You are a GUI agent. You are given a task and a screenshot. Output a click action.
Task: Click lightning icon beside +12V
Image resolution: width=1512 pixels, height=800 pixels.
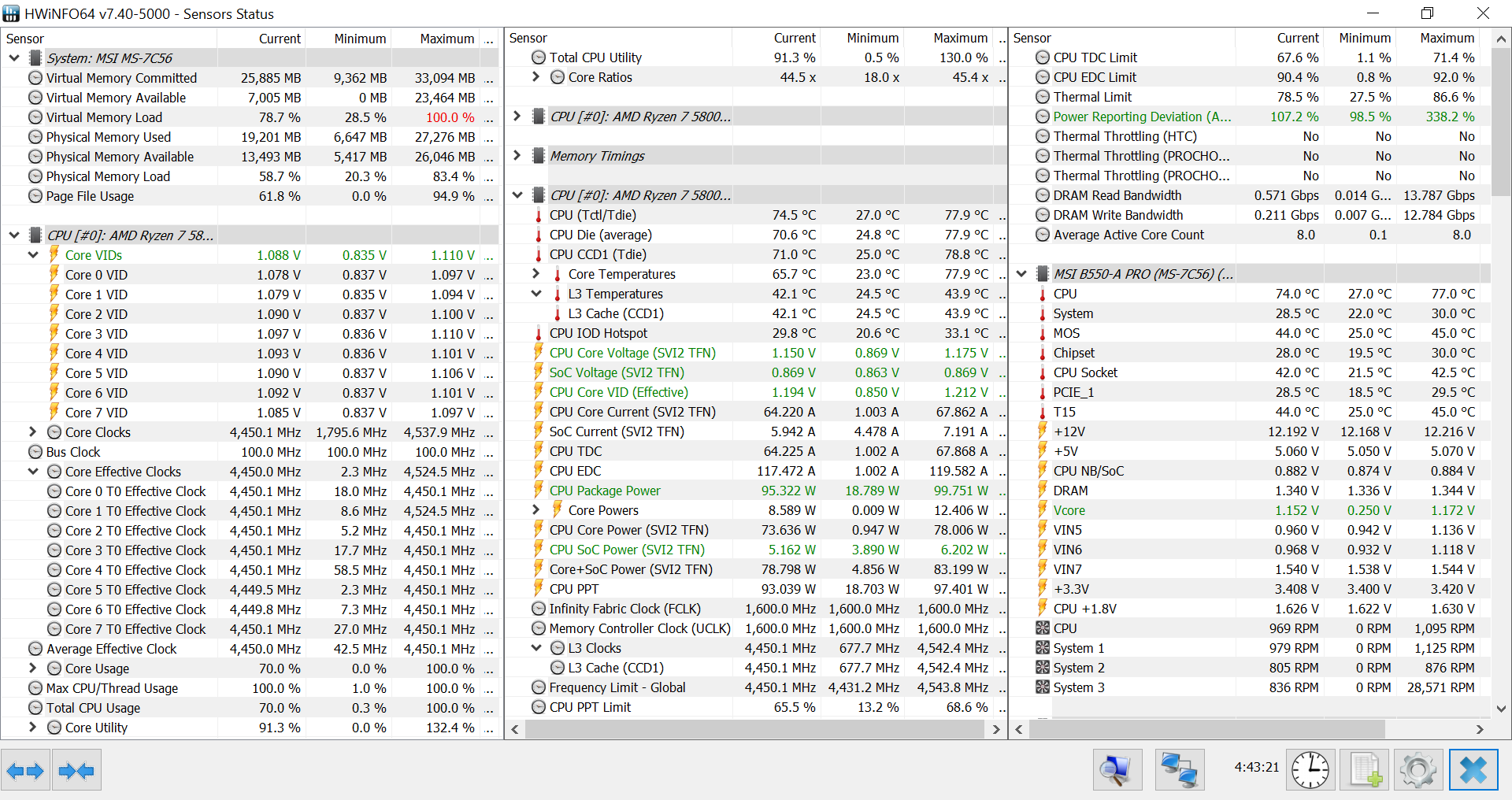(1043, 431)
